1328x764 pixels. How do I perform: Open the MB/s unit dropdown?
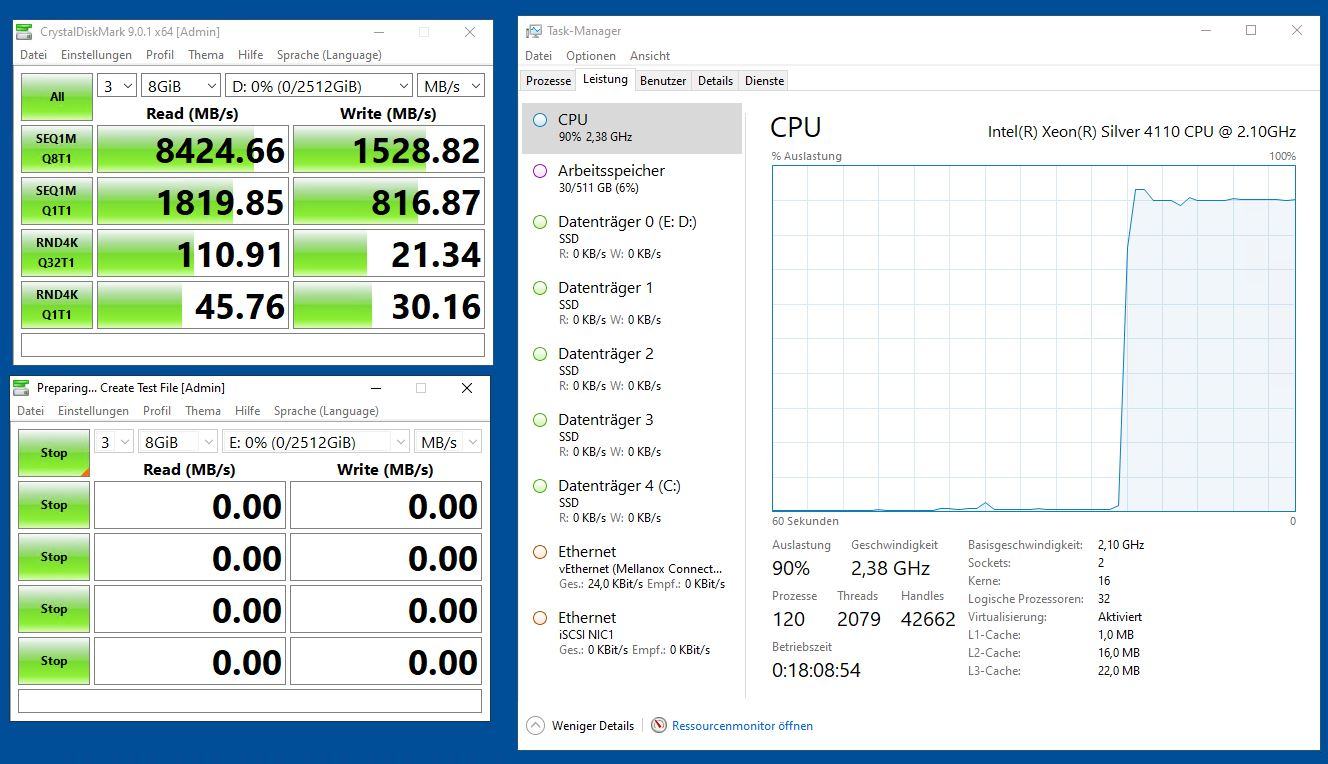tap(450, 85)
